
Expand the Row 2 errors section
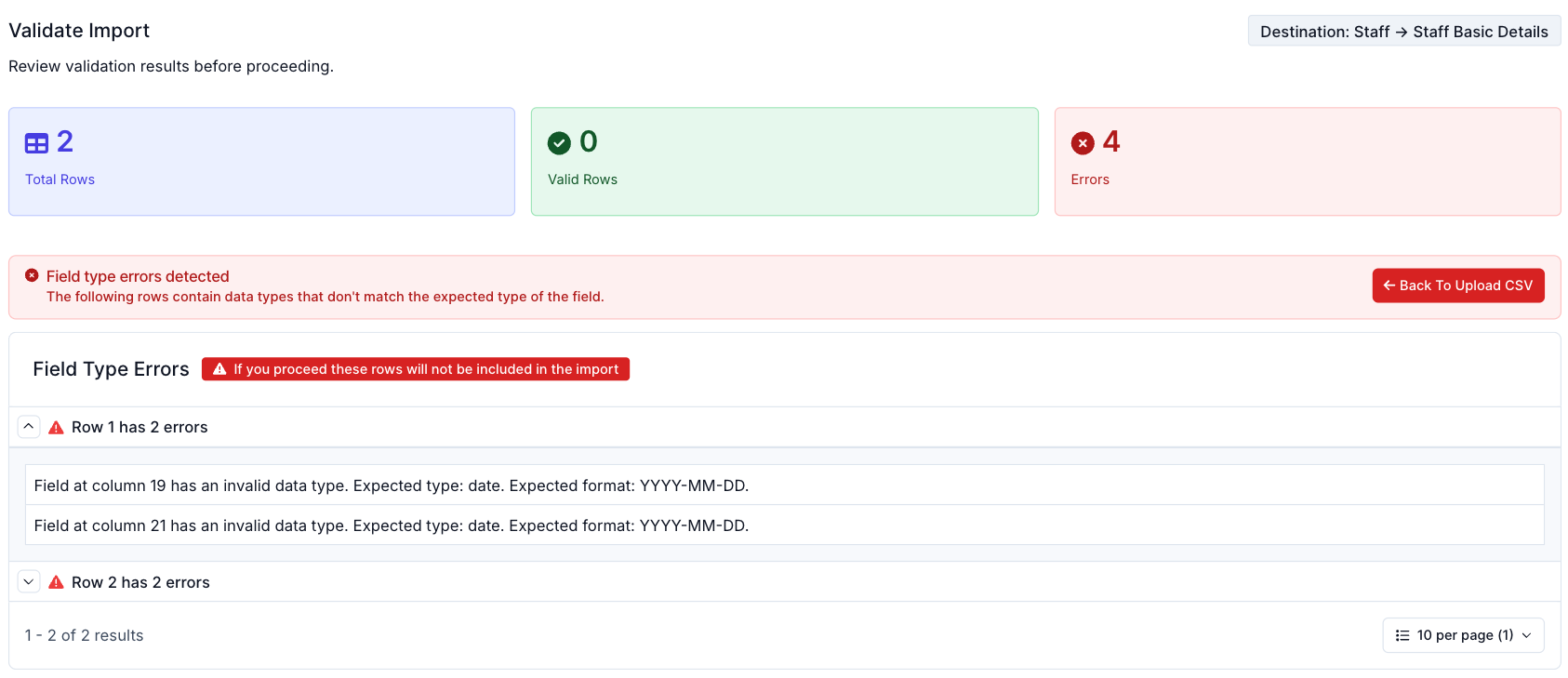tap(29, 581)
